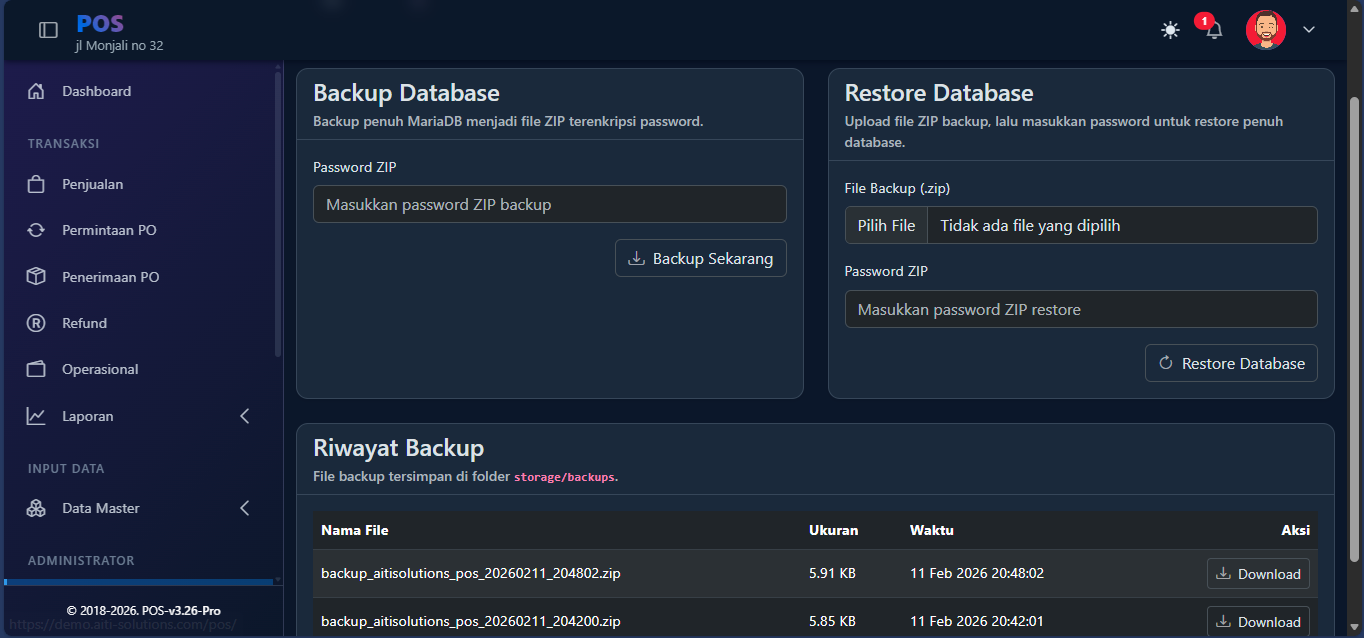Open the Operasional menu item
Viewport: 1364px width, 638px height.
(100, 369)
